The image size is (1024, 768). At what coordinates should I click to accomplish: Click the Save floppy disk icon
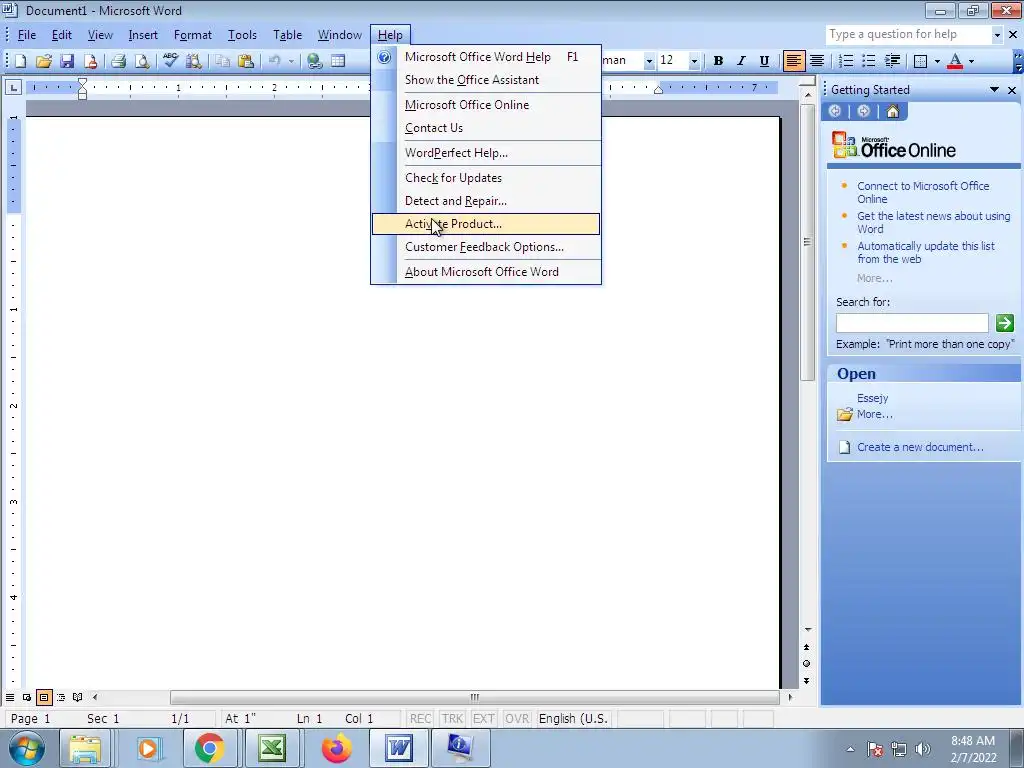coord(67,61)
